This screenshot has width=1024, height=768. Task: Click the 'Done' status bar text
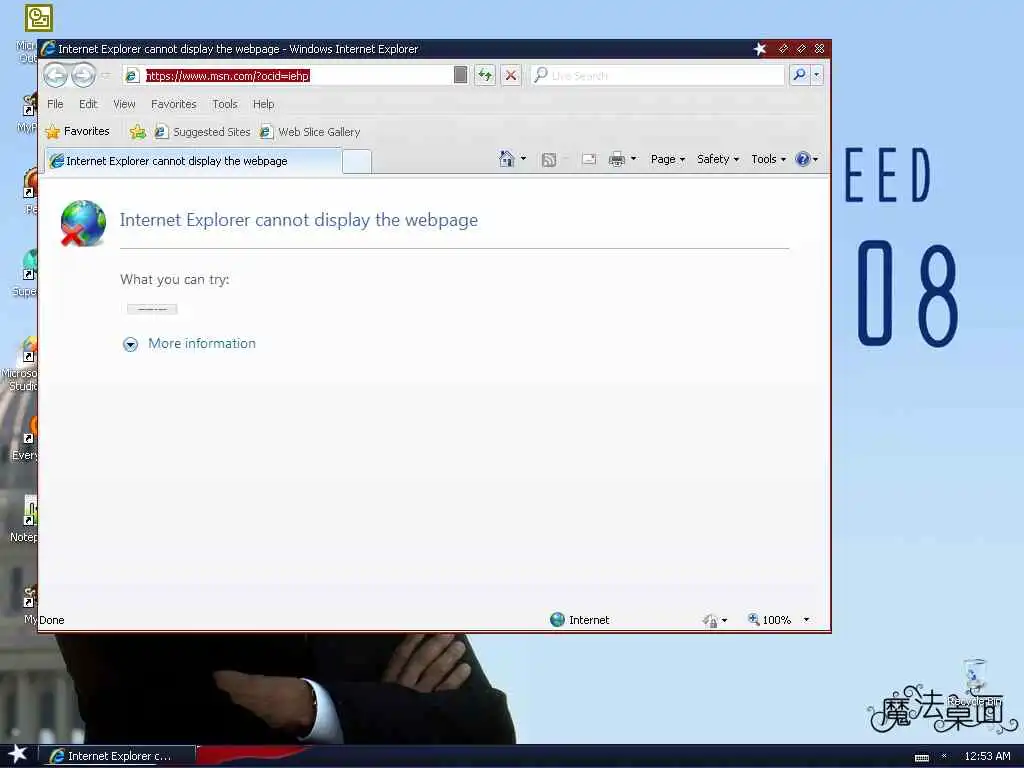tap(52, 620)
